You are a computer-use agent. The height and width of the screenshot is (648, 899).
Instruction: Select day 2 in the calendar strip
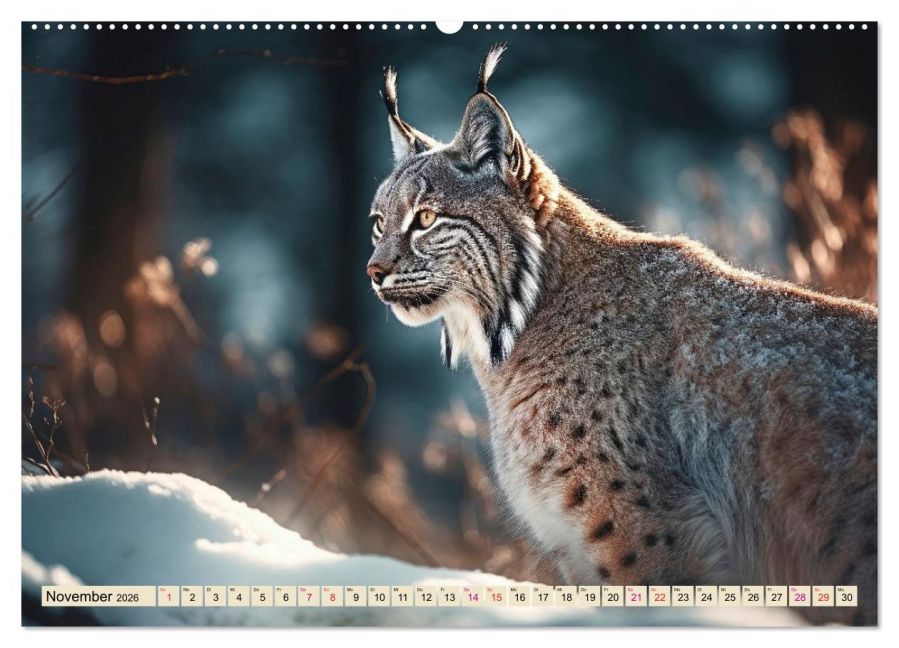click(x=192, y=596)
